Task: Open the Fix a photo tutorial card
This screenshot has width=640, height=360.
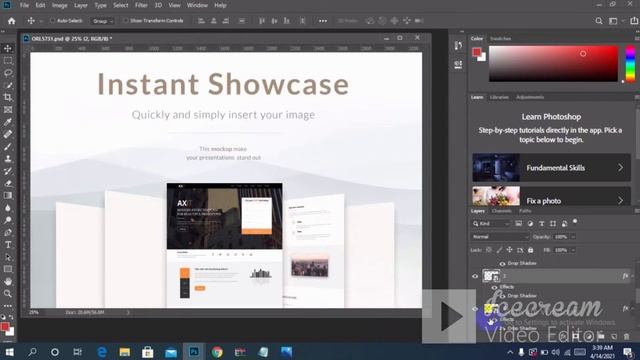Action: click(x=551, y=196)
